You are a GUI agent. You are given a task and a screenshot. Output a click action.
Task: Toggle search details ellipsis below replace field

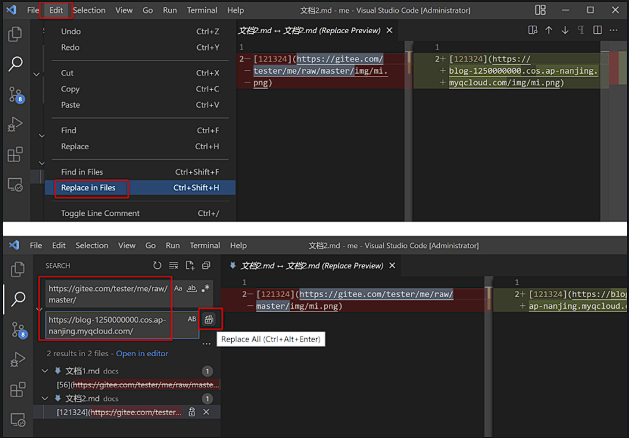pos(206,343)
